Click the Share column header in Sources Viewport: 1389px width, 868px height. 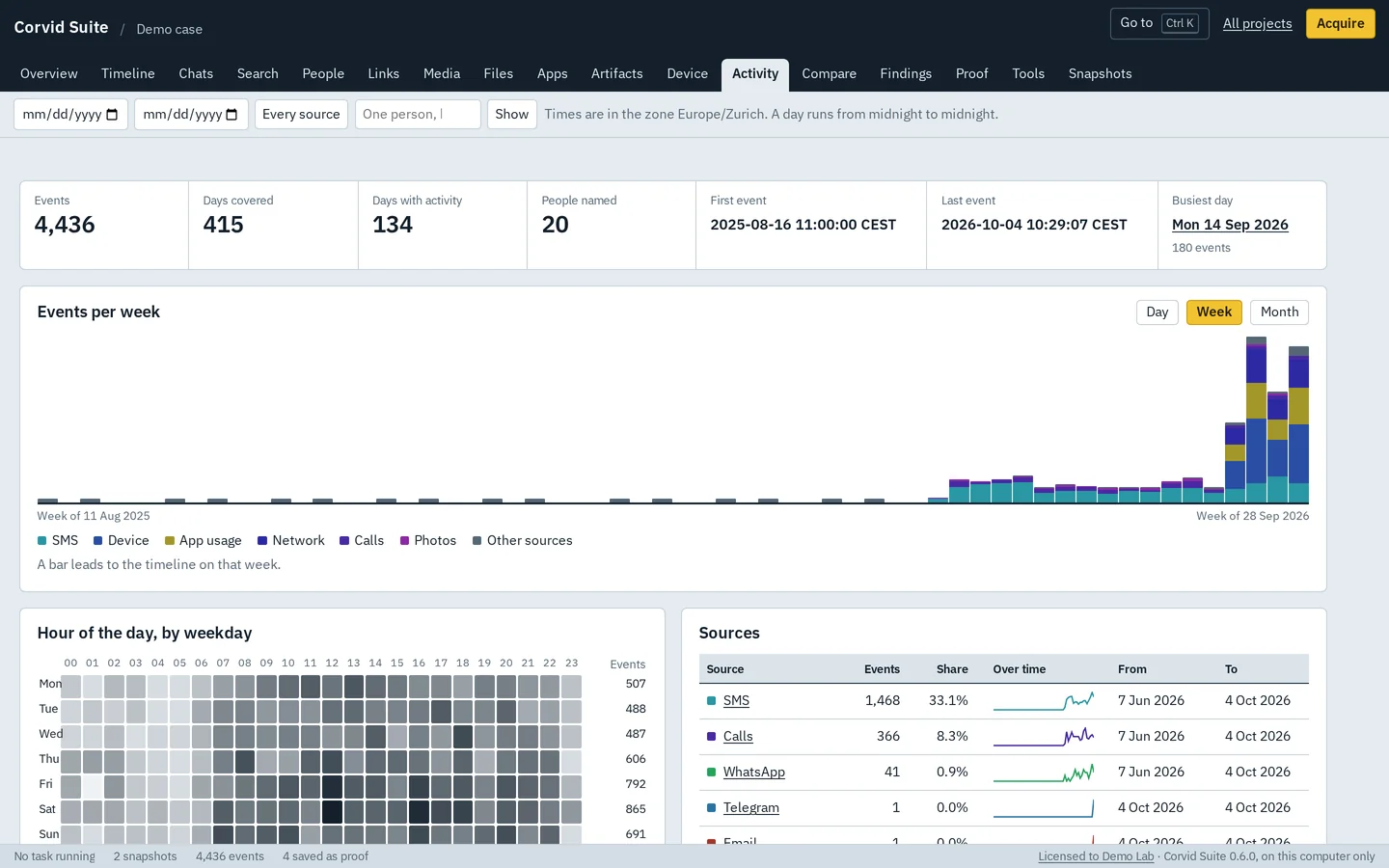(x=952, y=669)
